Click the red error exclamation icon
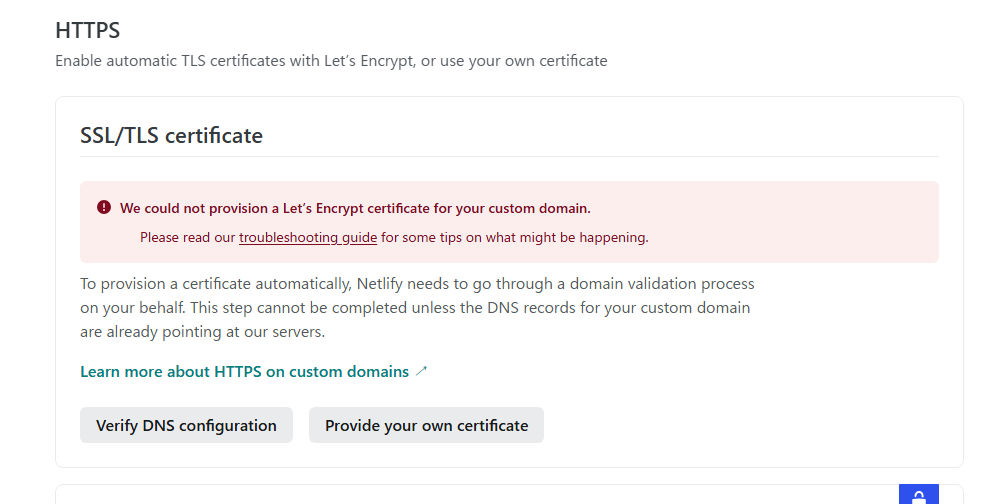 click(x=104, y=208)
